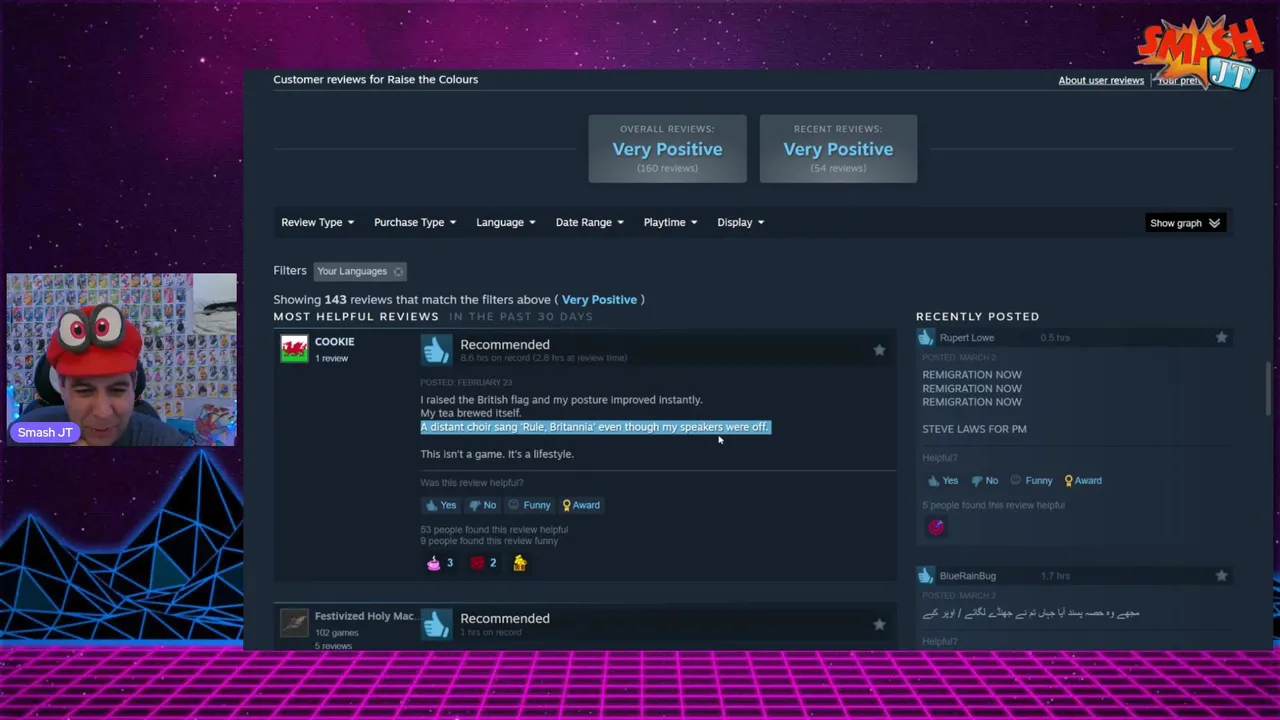Click Rupert Lowe's avatar icon
Image resolution: width=1280 pixels, height=720 pixels.
[x=925, y=338]
